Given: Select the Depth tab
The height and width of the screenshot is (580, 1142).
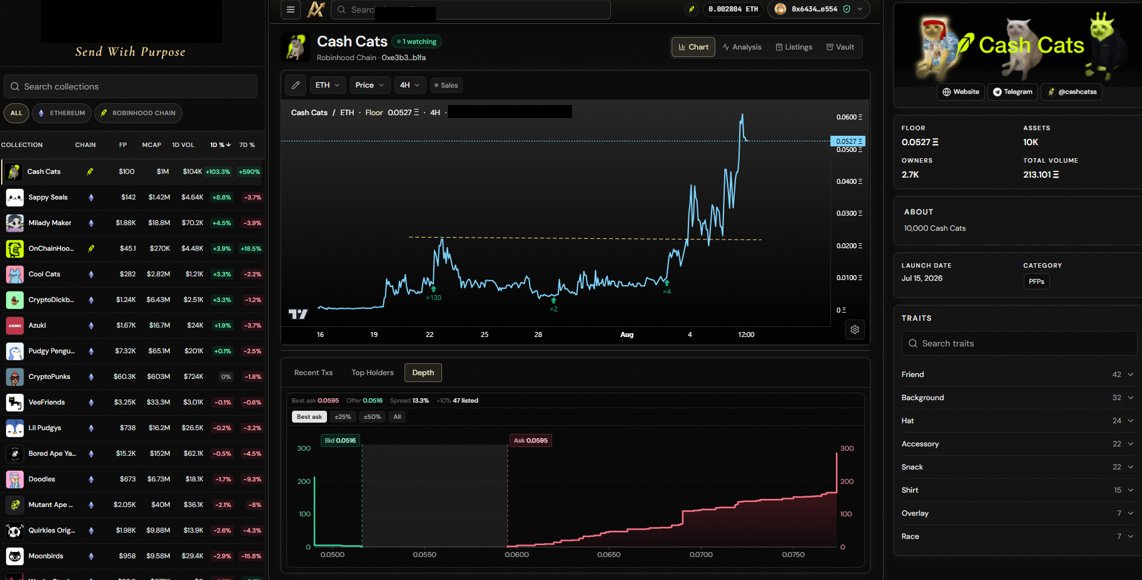Looking at the screenshot, I should click(x=423, y=372).
